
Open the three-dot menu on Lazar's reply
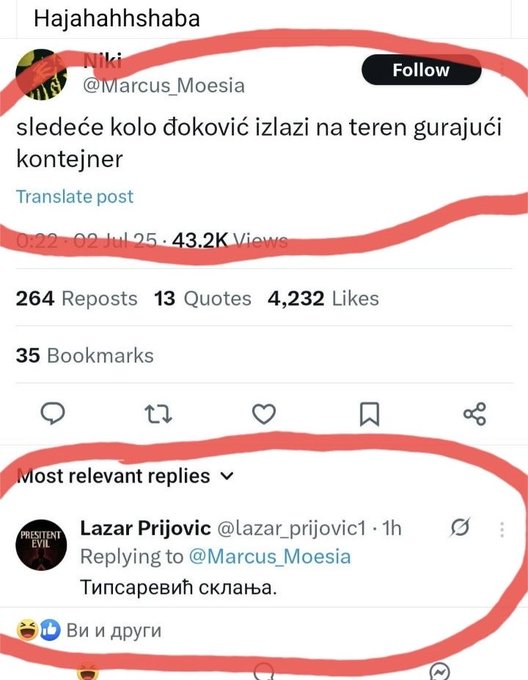click(x=502, y=530)
